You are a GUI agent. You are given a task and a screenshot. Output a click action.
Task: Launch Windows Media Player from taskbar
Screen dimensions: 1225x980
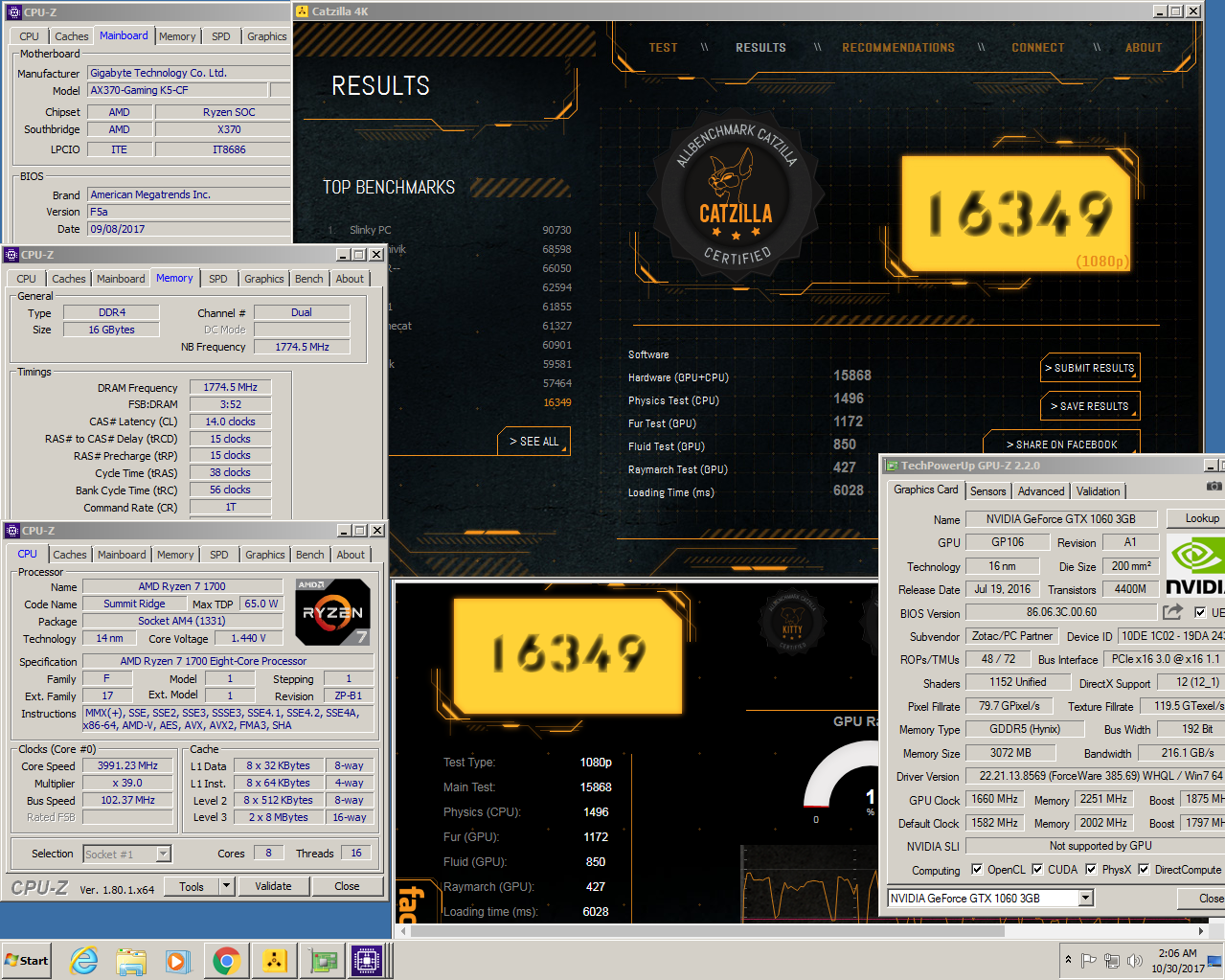coord(178,960)
